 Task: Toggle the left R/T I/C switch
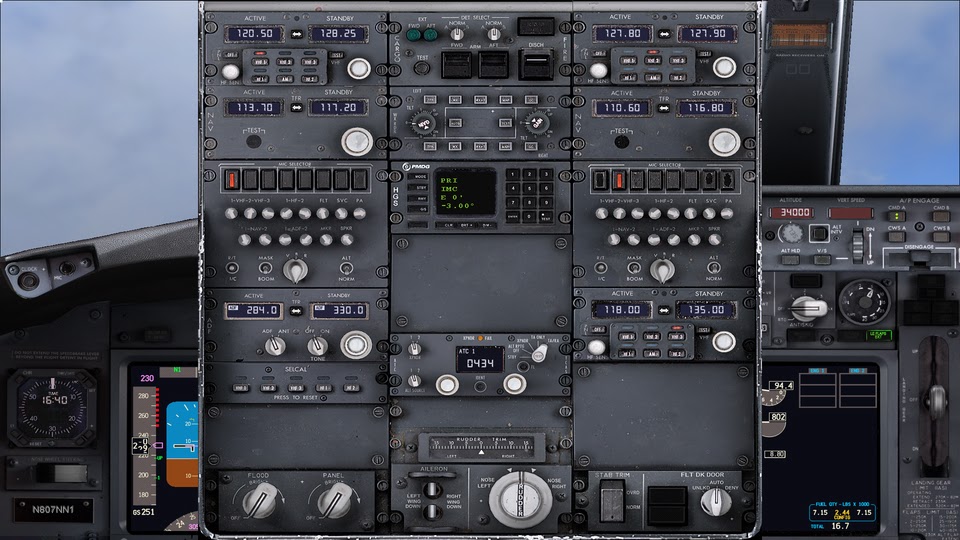(x=232, y=268)
